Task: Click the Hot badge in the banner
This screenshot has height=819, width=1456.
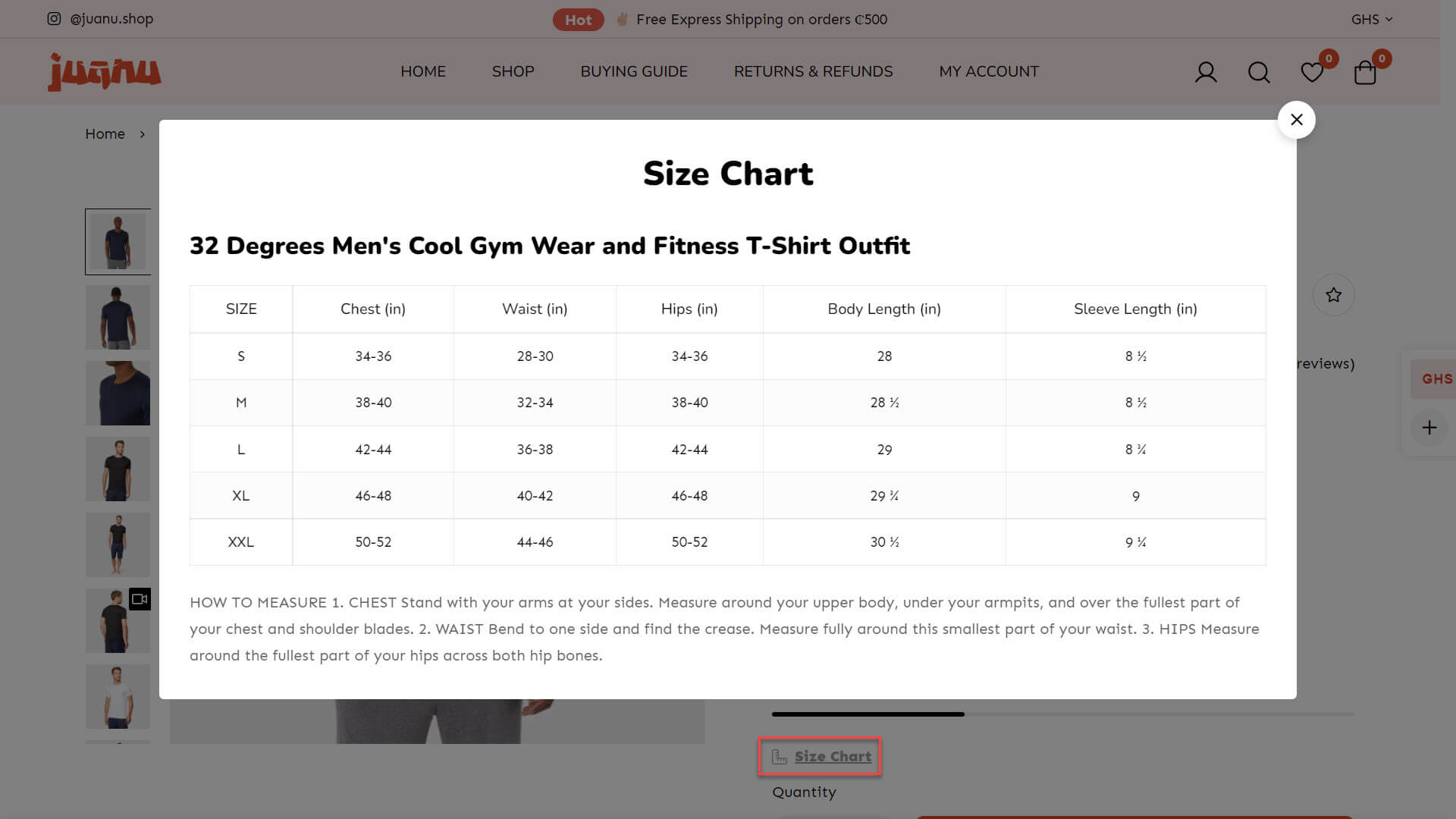Action: pyautogui.click(x=578, y=20)
